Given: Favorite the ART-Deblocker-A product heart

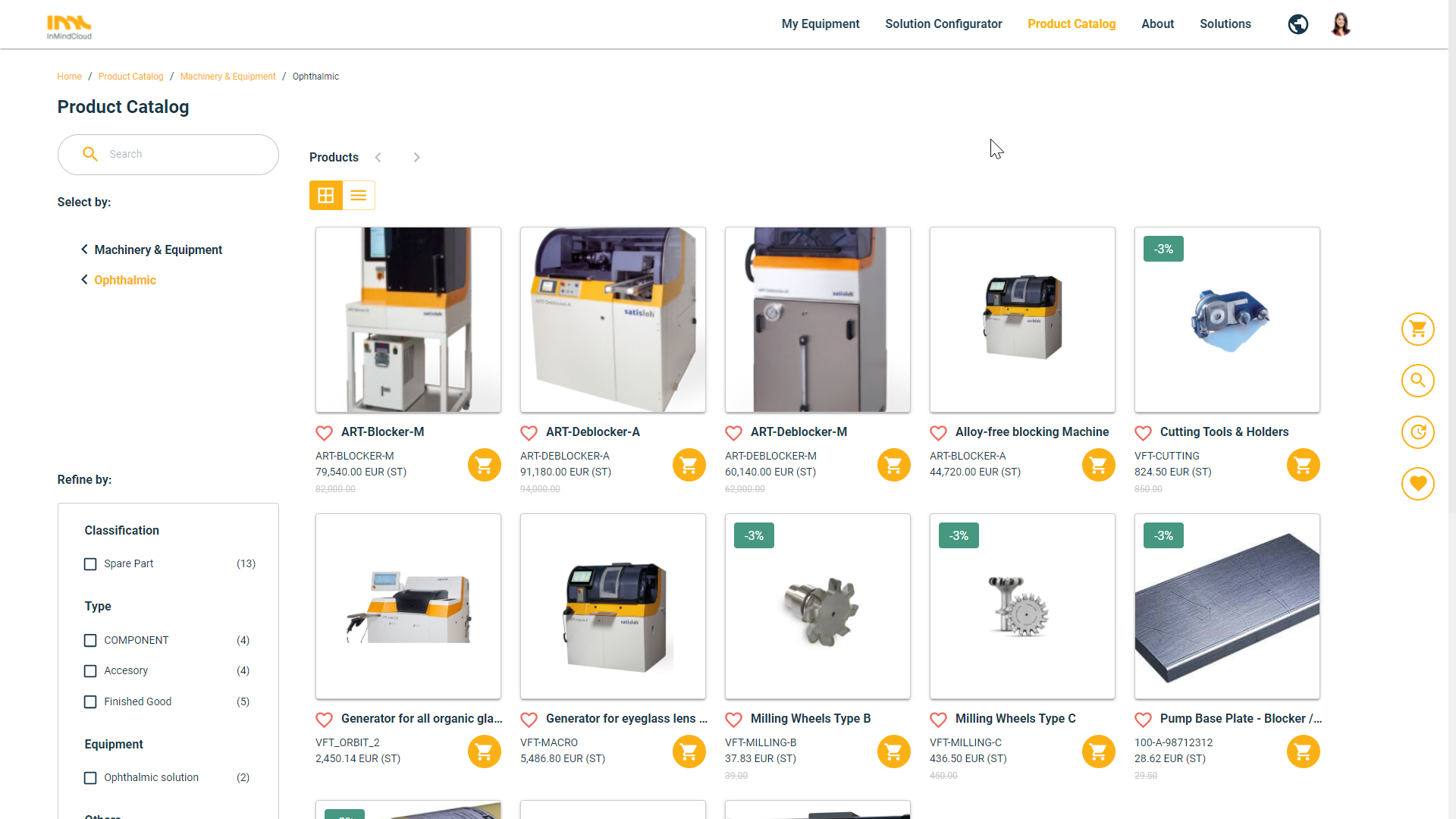Looking at the screenshot, I should click(529, 433).
